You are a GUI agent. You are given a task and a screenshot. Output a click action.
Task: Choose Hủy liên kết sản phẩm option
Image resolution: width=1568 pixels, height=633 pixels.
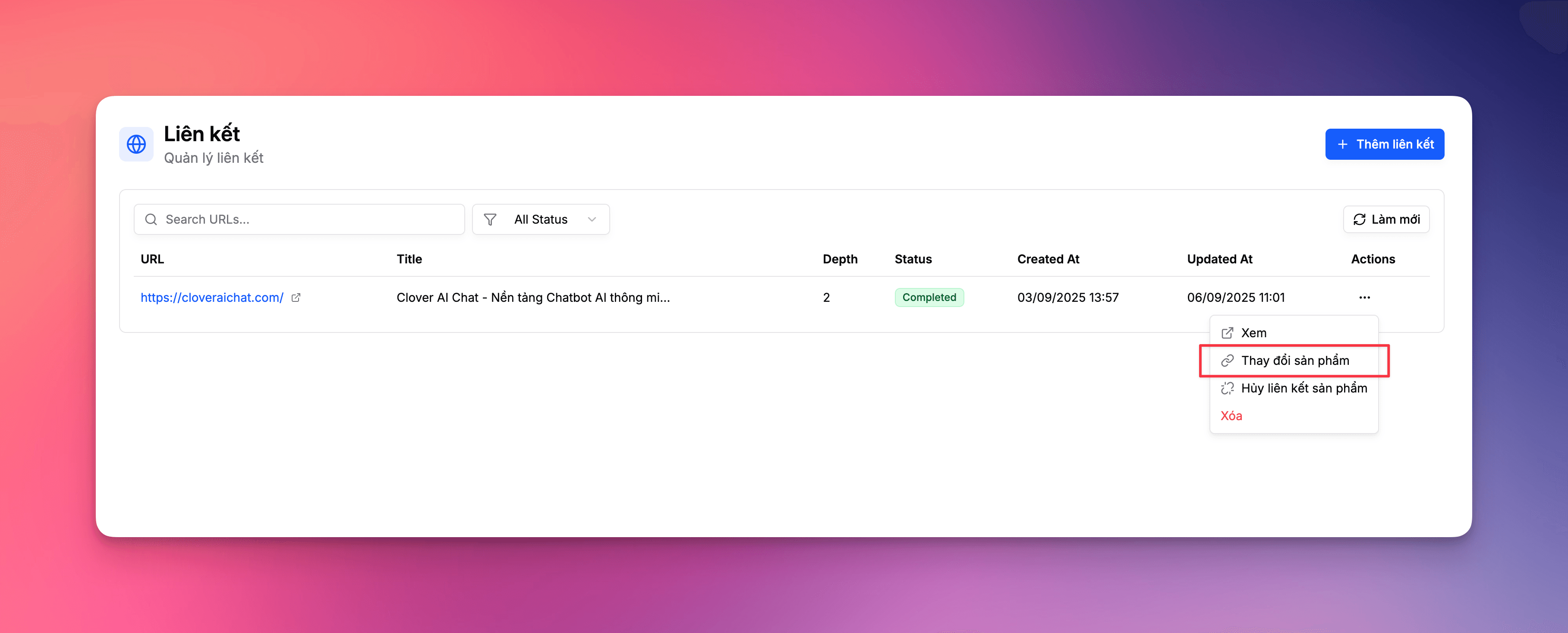(1303, 388)
